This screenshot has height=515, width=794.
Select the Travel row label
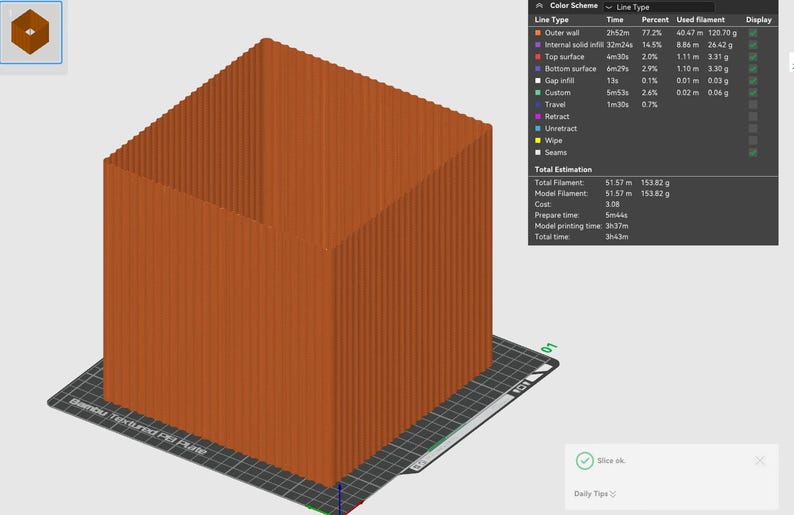[x=555, y=105]
